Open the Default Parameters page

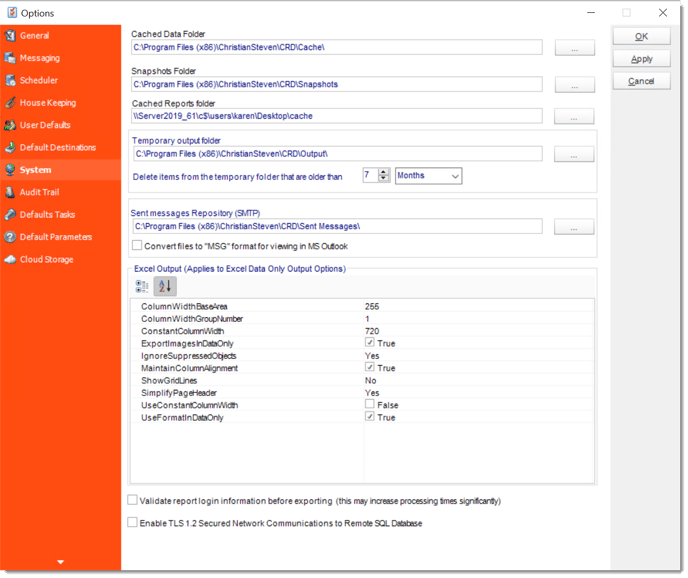click(56, 237)
